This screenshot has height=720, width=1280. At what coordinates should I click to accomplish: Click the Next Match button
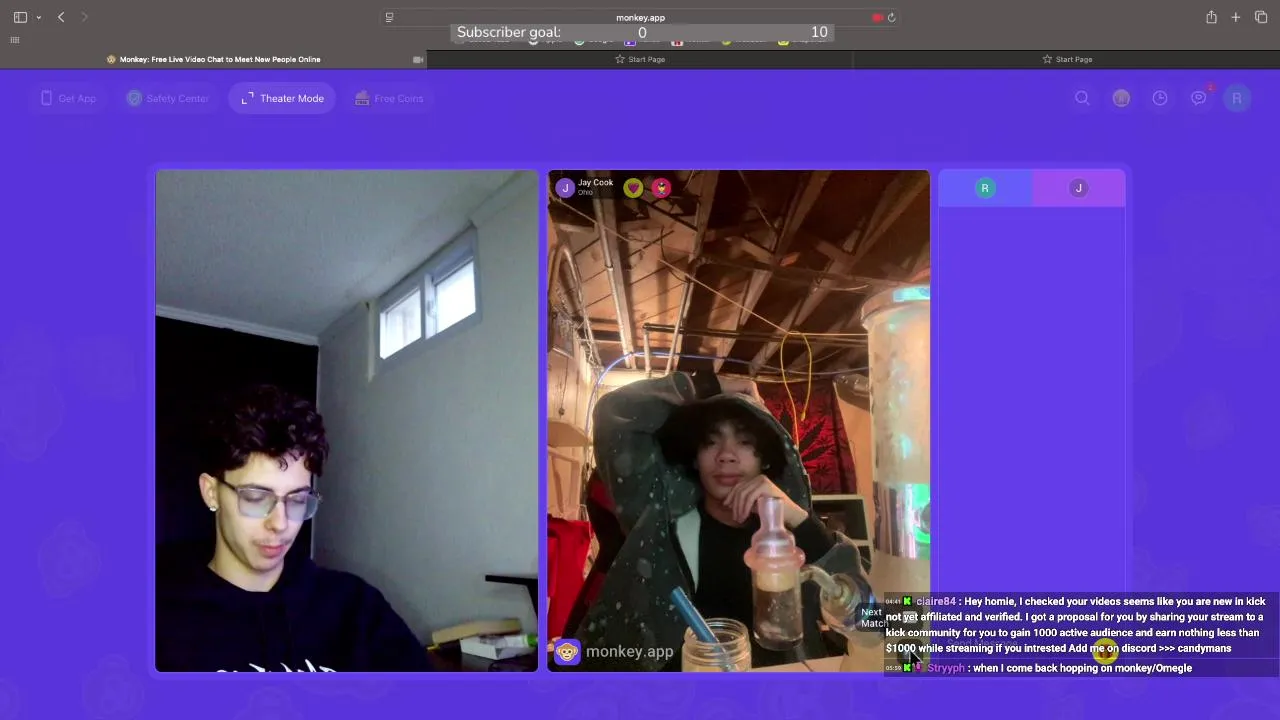tap(874, 618)
